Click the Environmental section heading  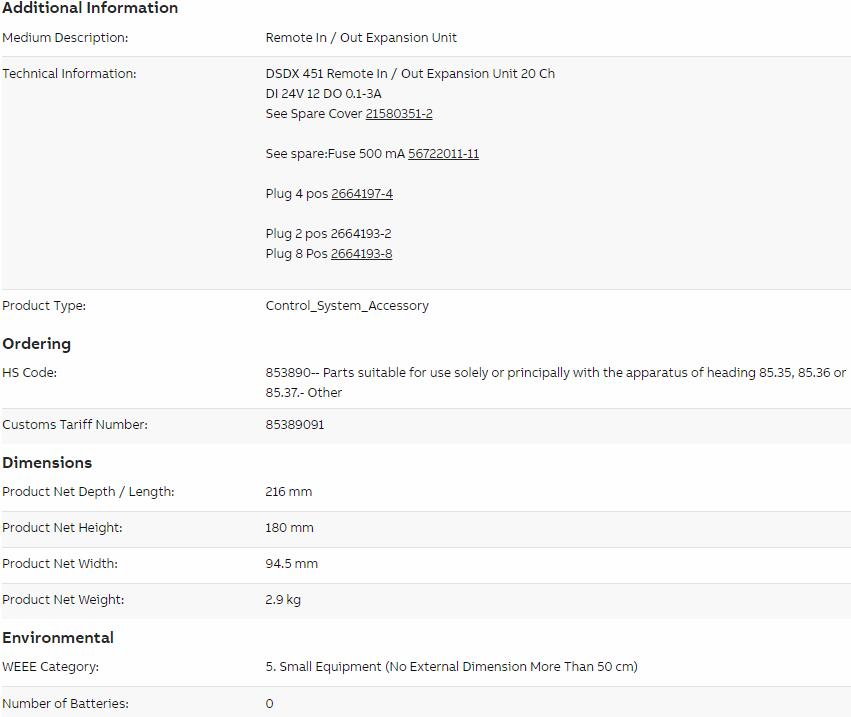[58, 638]
